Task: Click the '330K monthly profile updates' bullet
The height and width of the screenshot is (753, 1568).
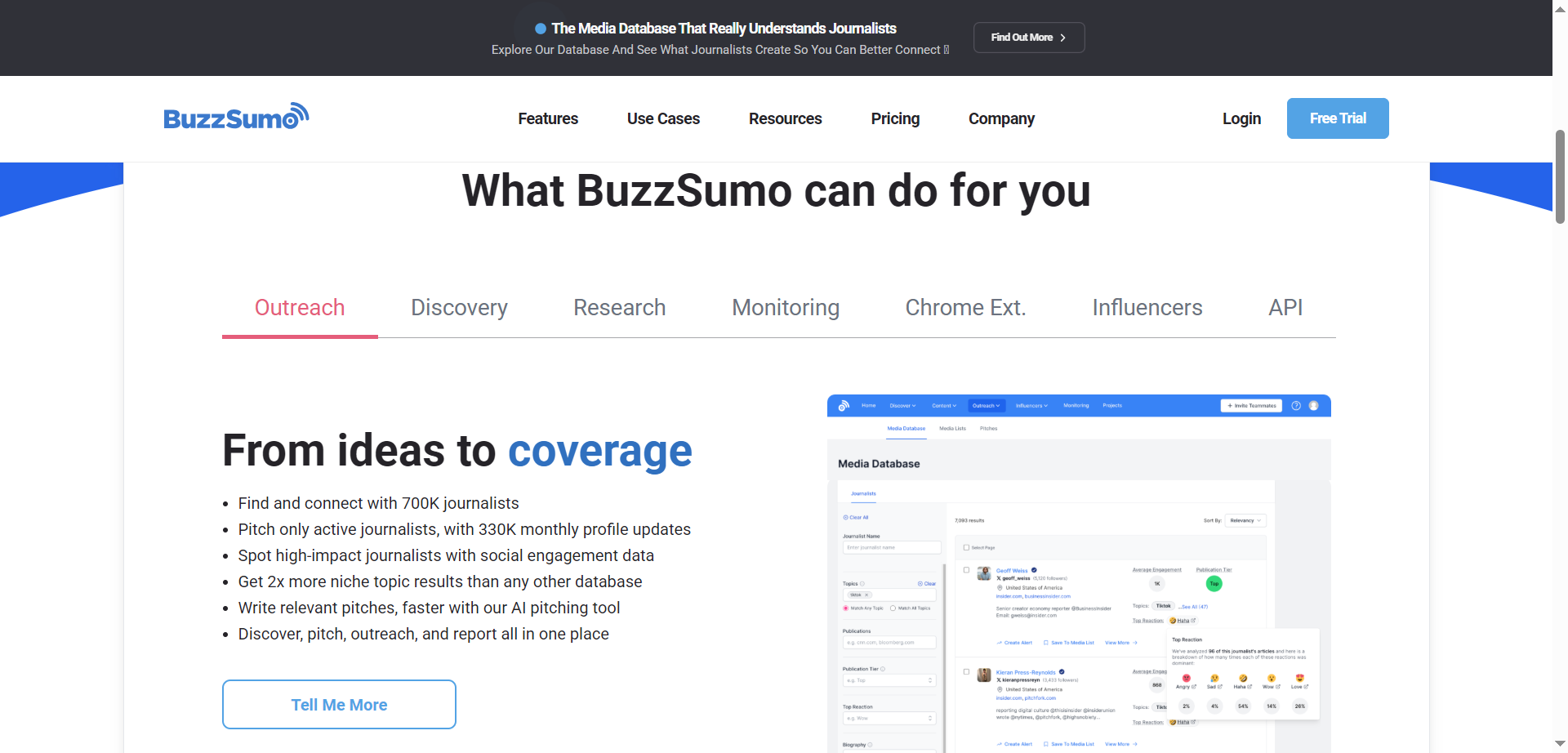Action: point(464,529)
